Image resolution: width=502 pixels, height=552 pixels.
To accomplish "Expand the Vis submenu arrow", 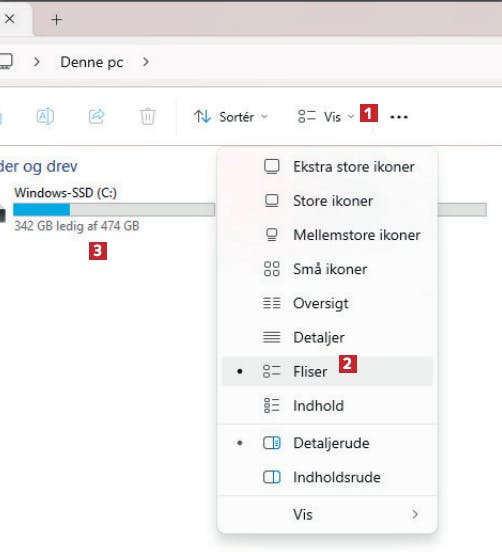I will coord(415,514).
